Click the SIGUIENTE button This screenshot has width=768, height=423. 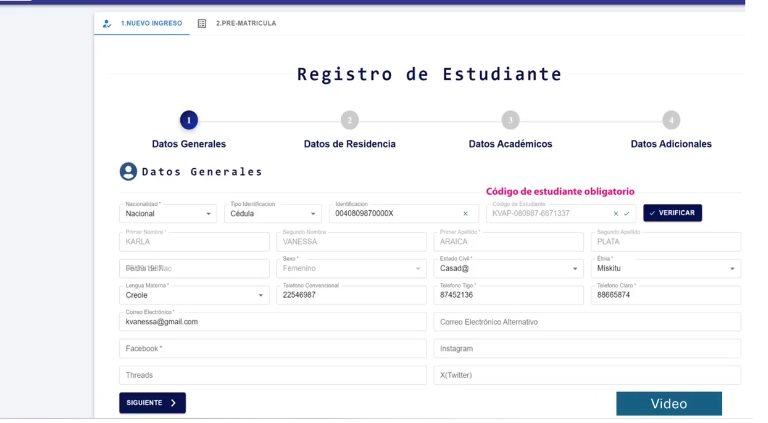152,403
